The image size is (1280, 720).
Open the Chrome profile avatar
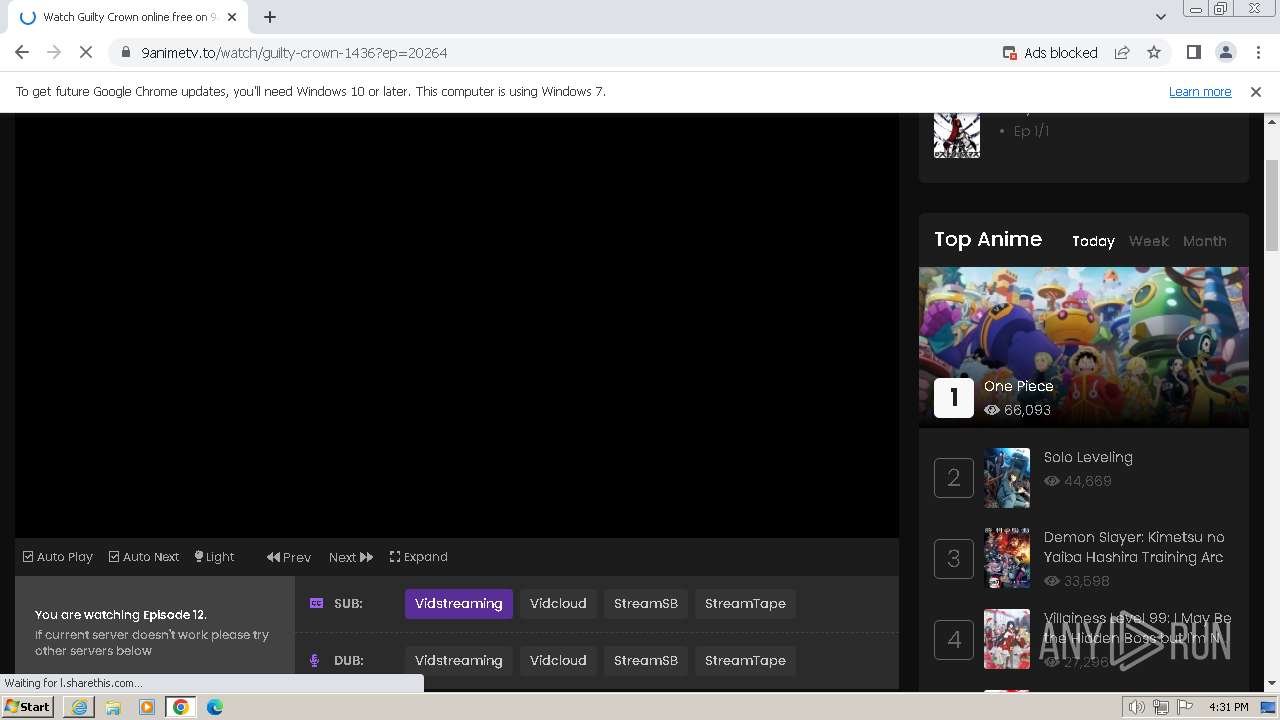click(1225, 53)
